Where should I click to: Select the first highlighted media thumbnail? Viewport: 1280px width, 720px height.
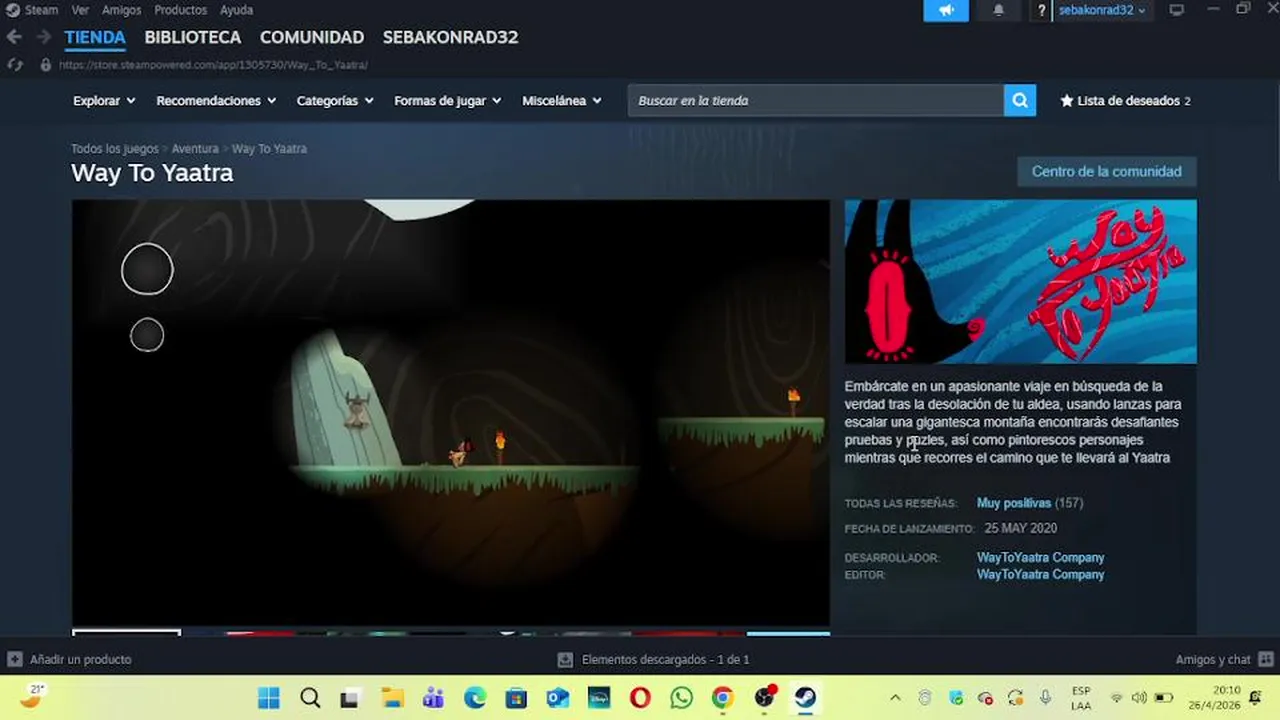click(126, 632)
